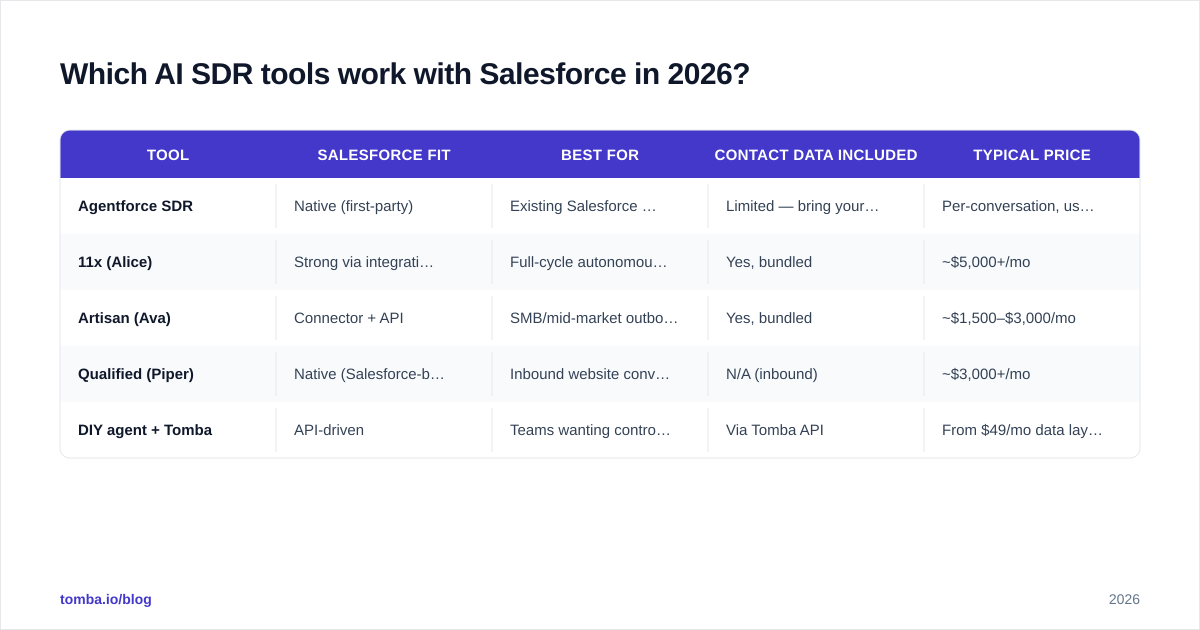Screen dimensions: 1200x630
Task: Select the Artisan (Ava) tool cell
Action: 168,318
